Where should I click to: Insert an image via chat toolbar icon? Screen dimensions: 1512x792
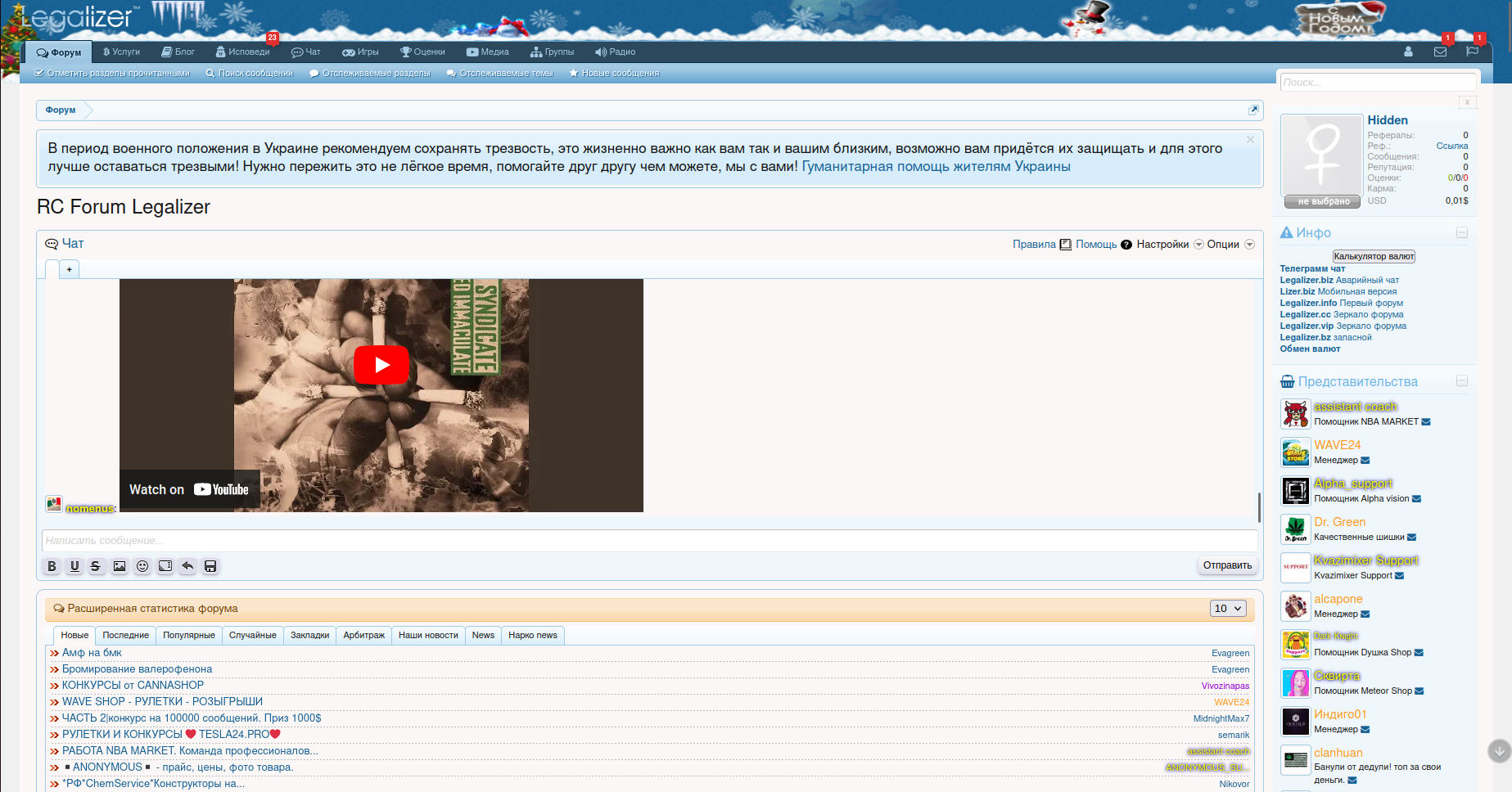tap(120, 566)
